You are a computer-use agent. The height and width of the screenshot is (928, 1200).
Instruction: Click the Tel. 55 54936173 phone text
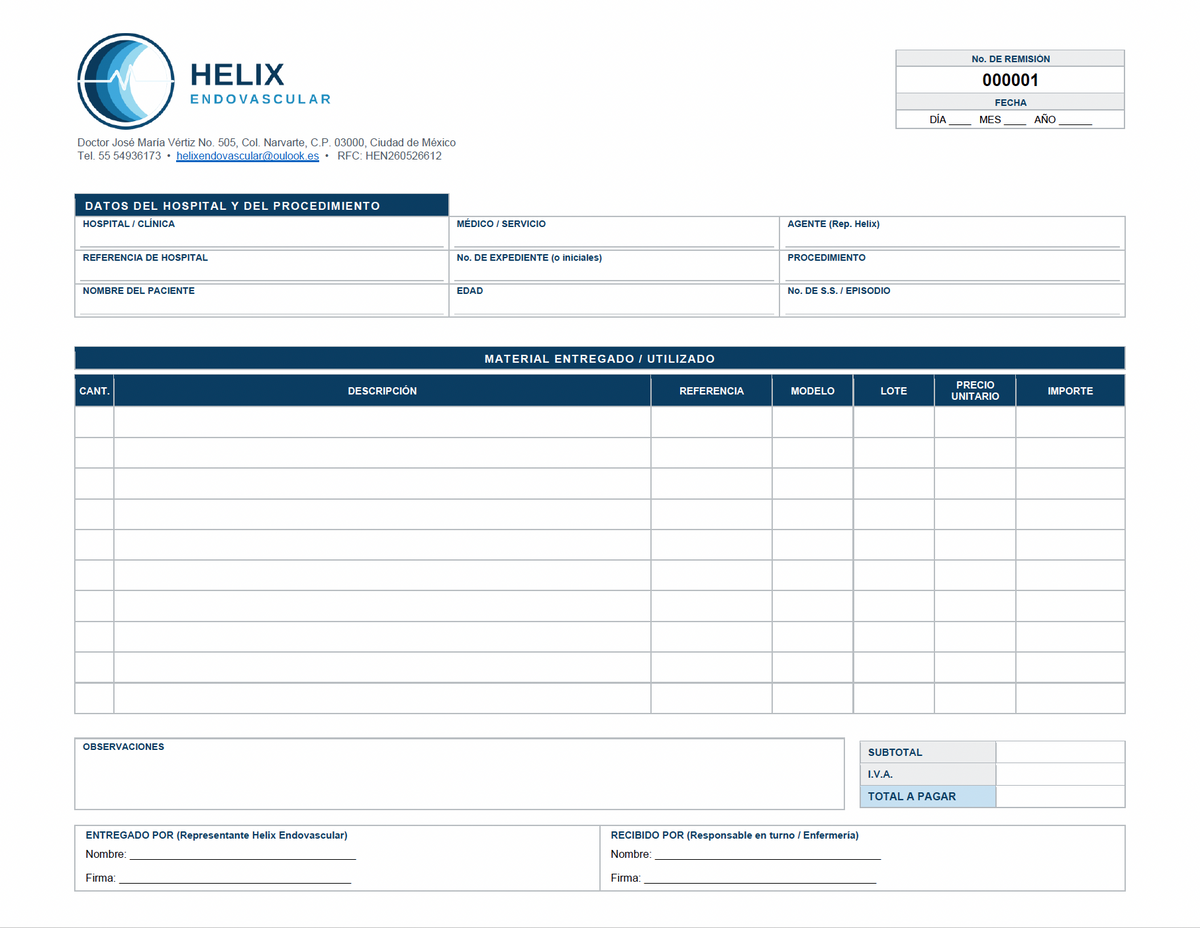(x=119, y=156)
